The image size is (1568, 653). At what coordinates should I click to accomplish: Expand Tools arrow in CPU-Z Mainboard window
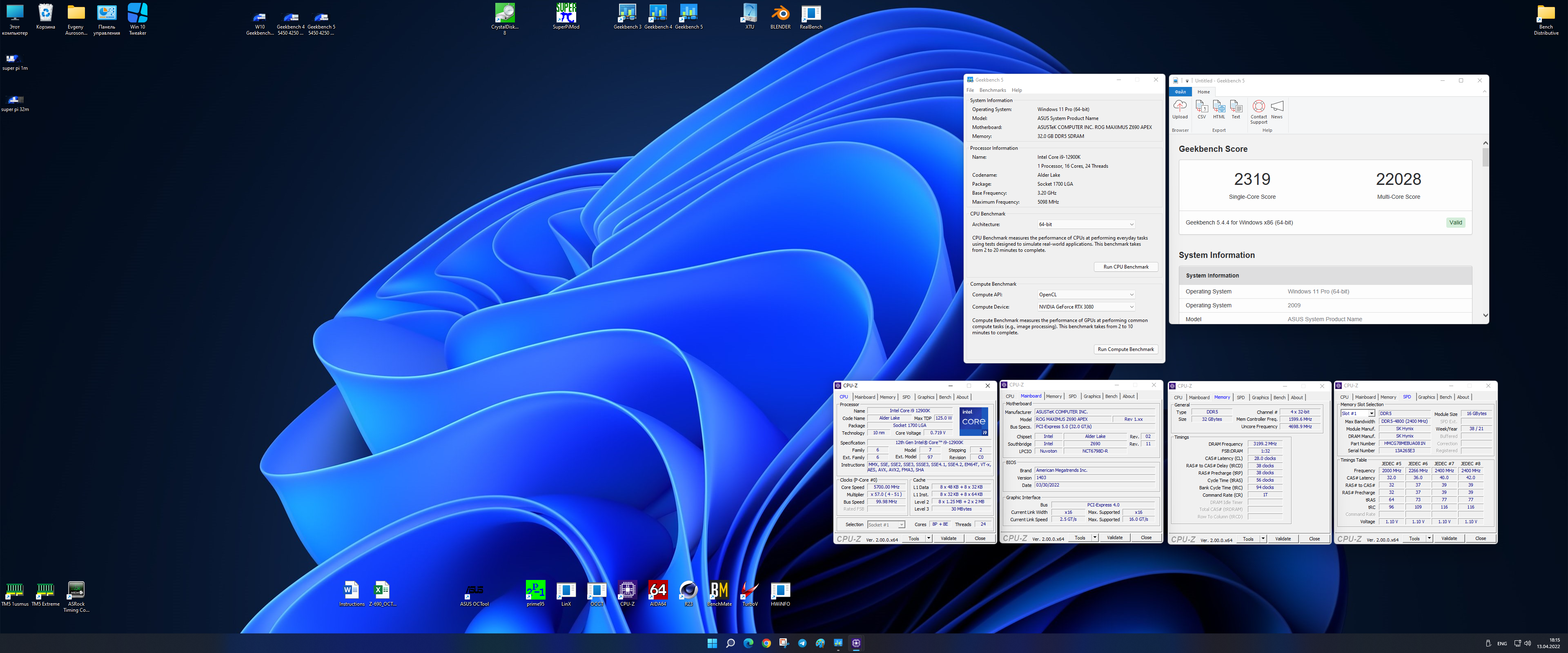click(x=1094, y=538)
